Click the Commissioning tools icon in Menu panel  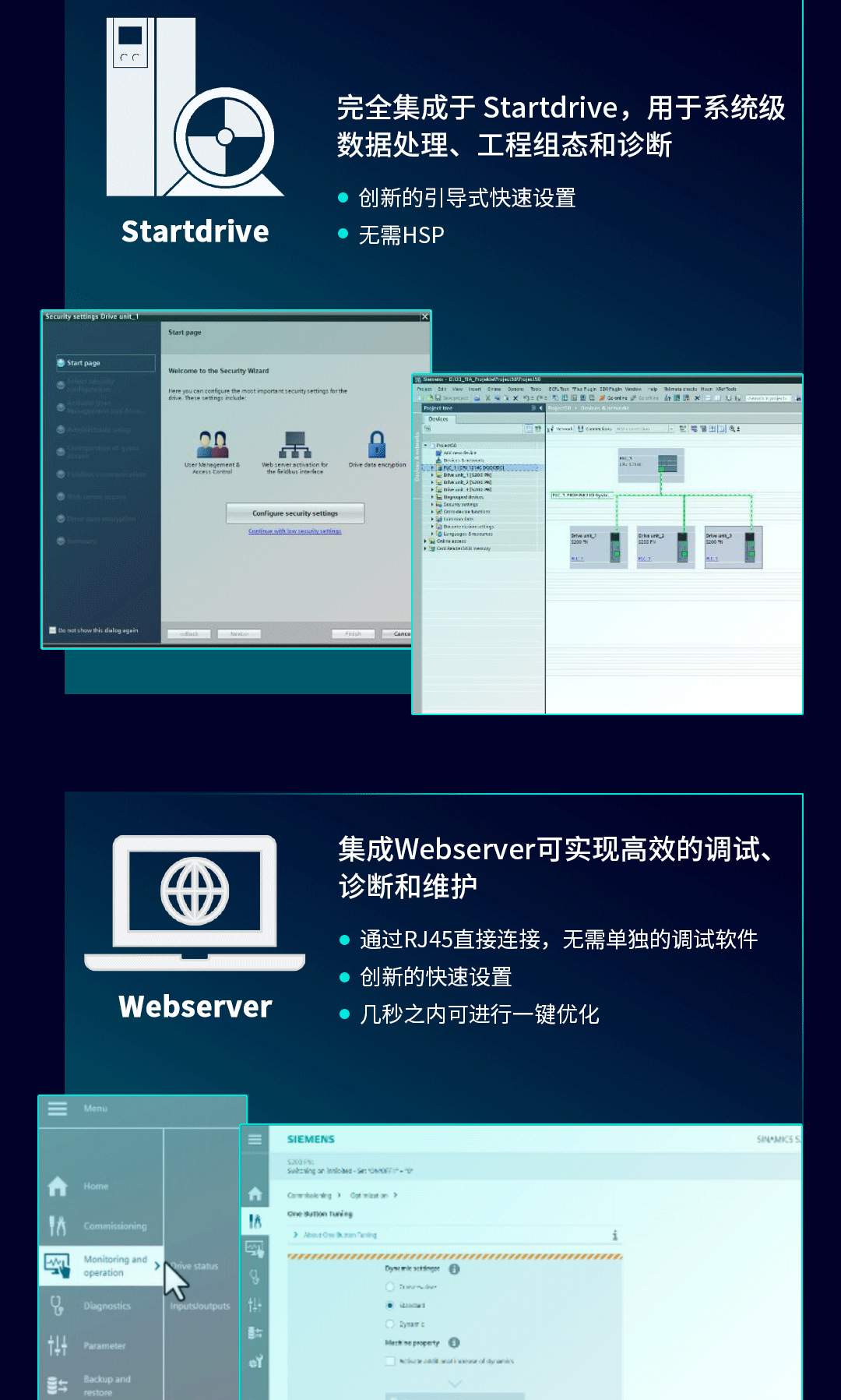[x=58, y=1225]
